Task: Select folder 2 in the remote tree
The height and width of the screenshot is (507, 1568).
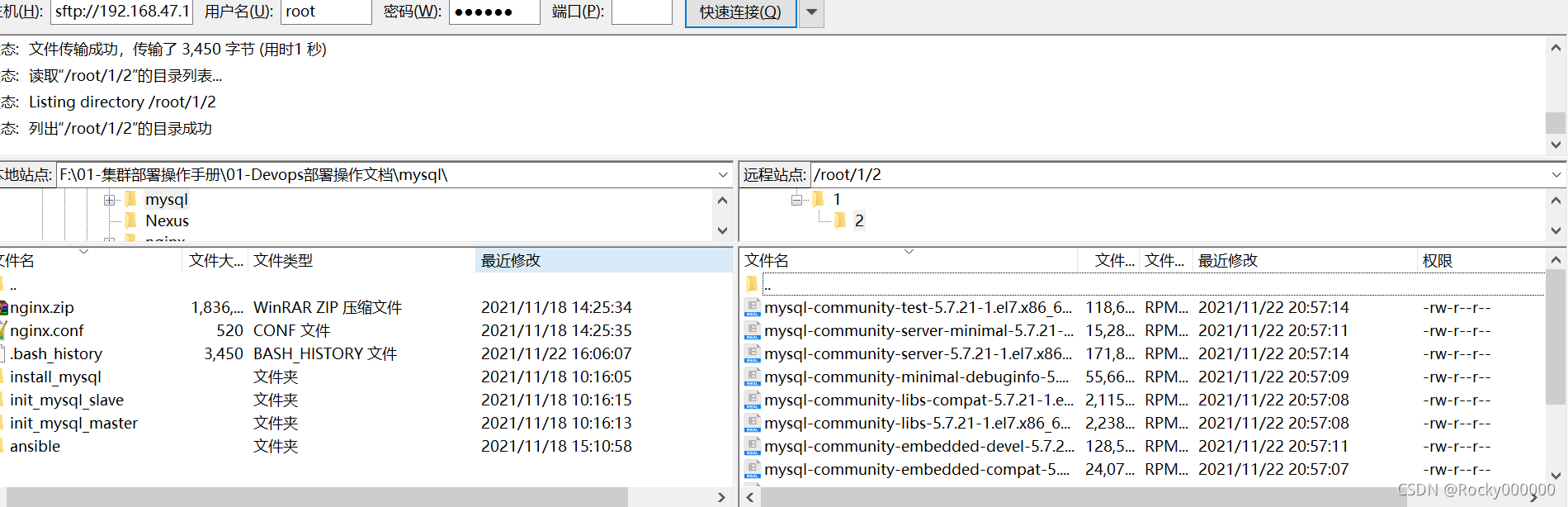Action: pos(859,221)
